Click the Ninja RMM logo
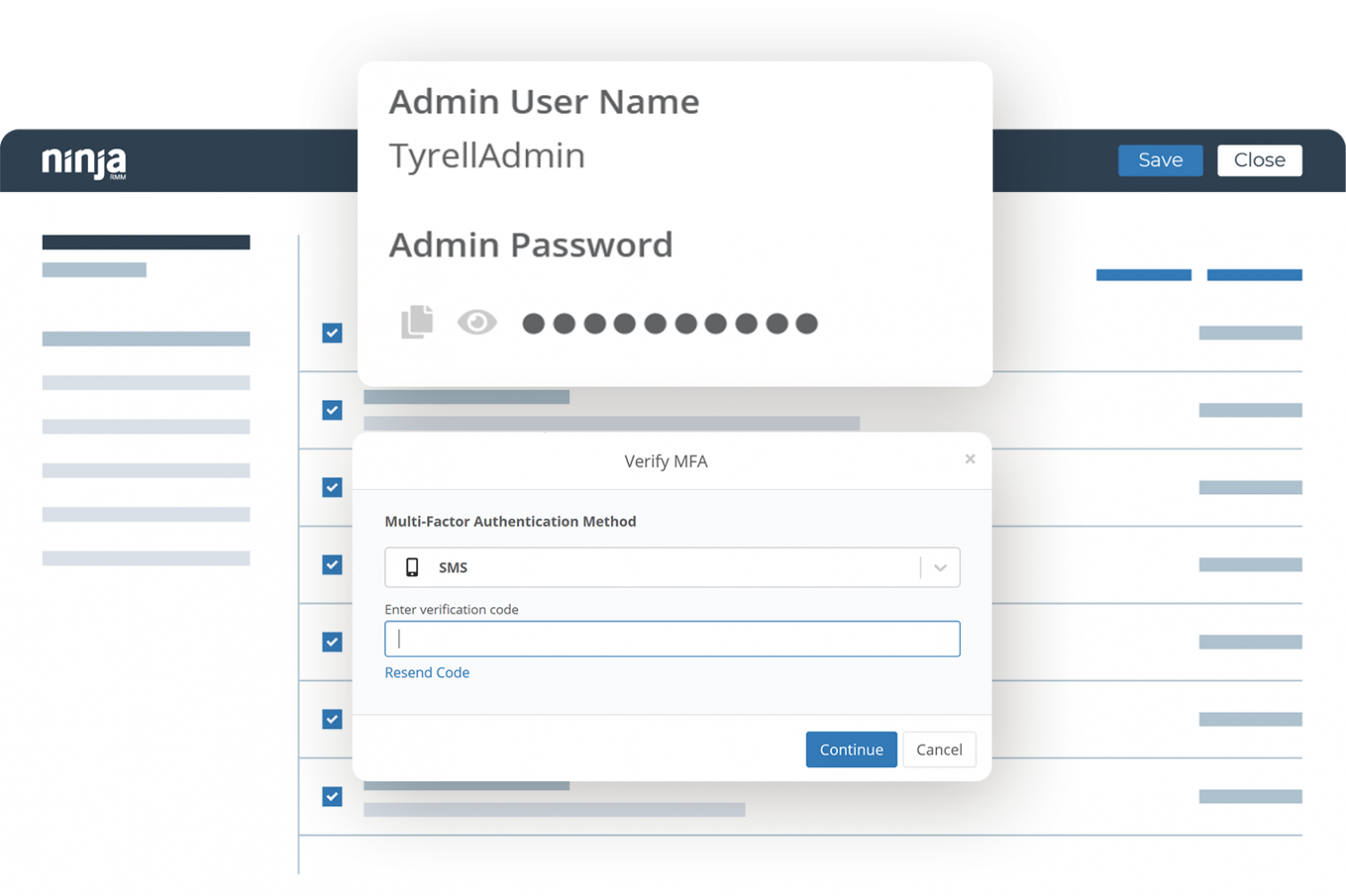Image resolution: width=1346 pixels, height=896 pixels. [x=84, y=162]
